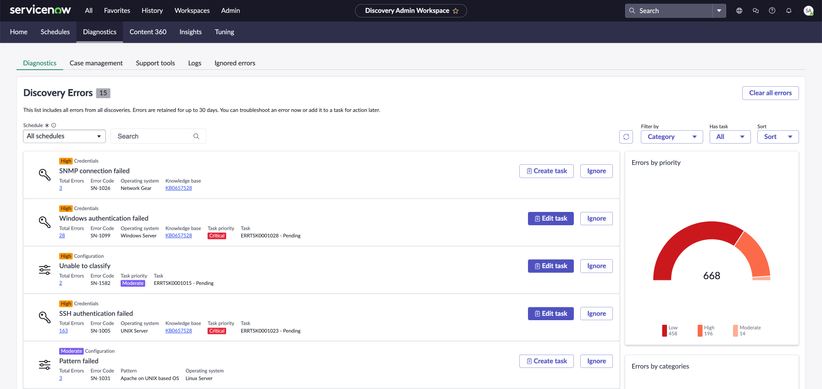Open the Support tools sub-tab

pyautogui.click(x=155, y=63)
